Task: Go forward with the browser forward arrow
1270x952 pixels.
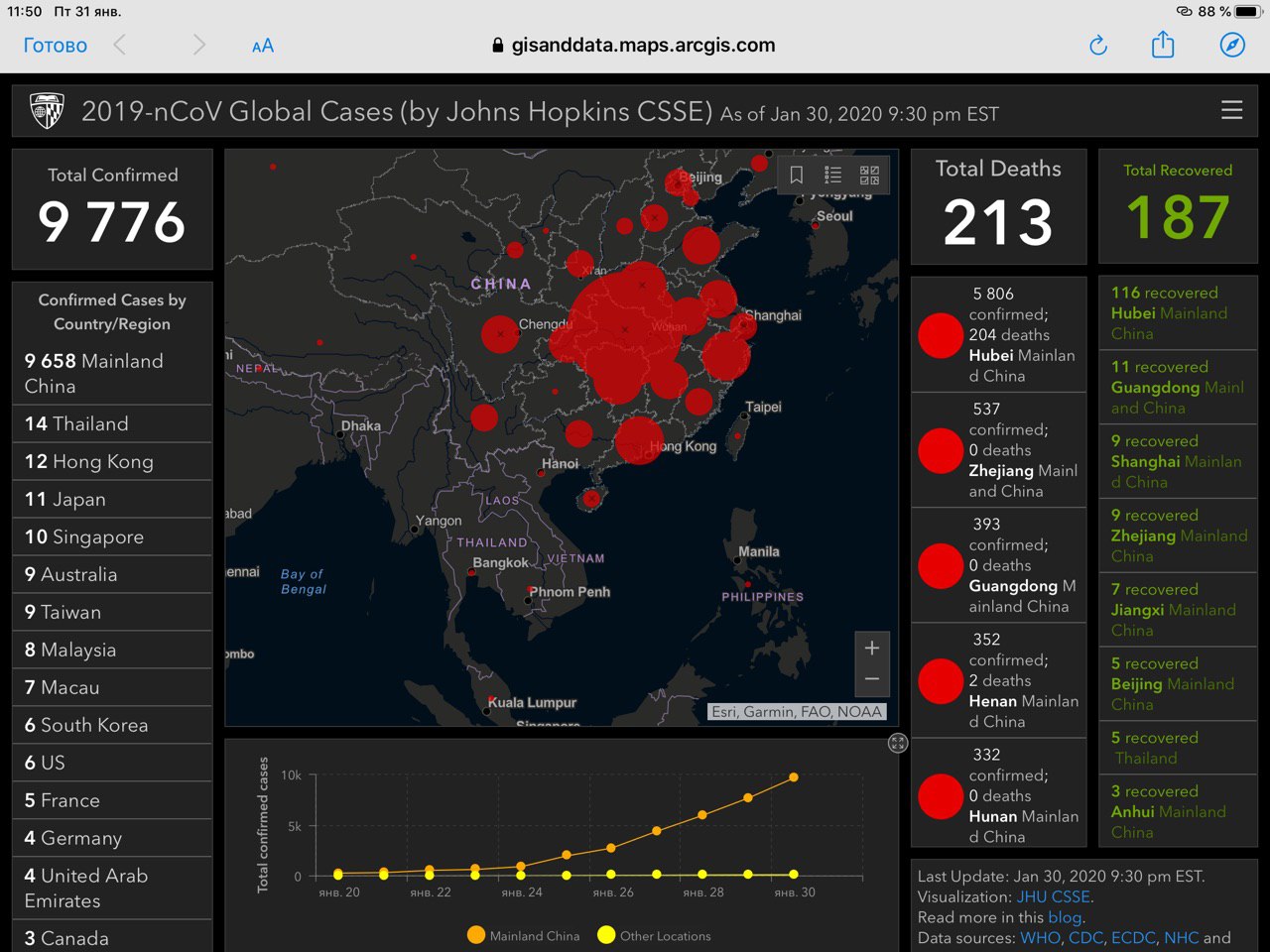Action: (199, 45)
